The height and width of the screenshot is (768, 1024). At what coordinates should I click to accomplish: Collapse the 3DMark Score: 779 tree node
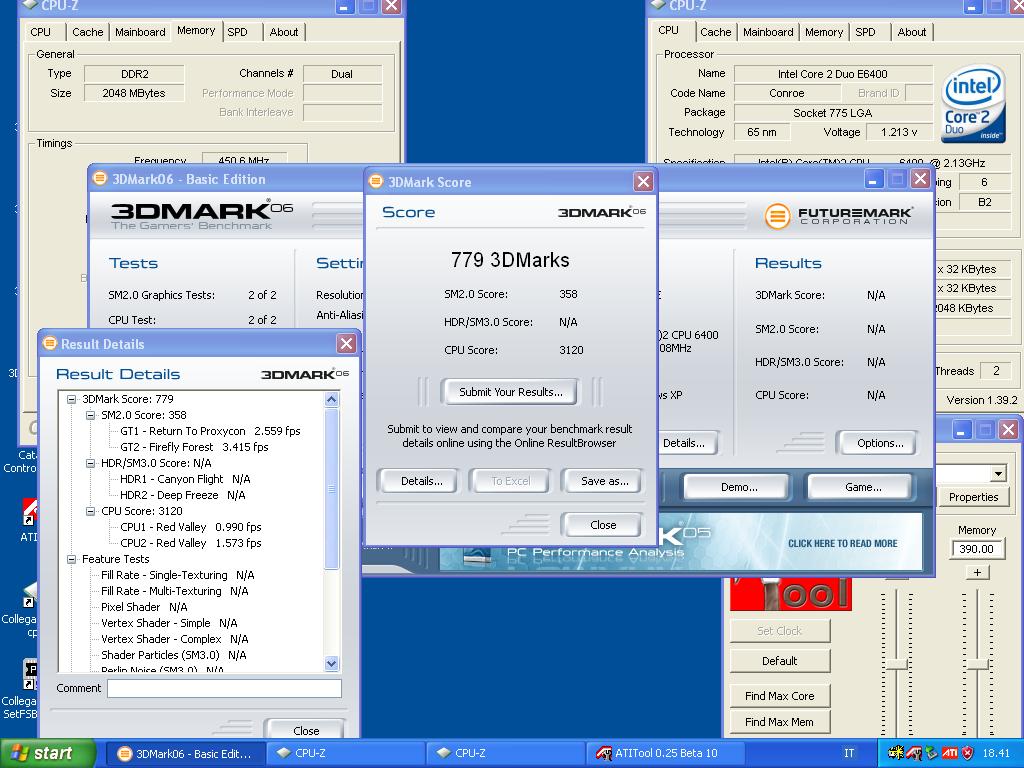72,399
